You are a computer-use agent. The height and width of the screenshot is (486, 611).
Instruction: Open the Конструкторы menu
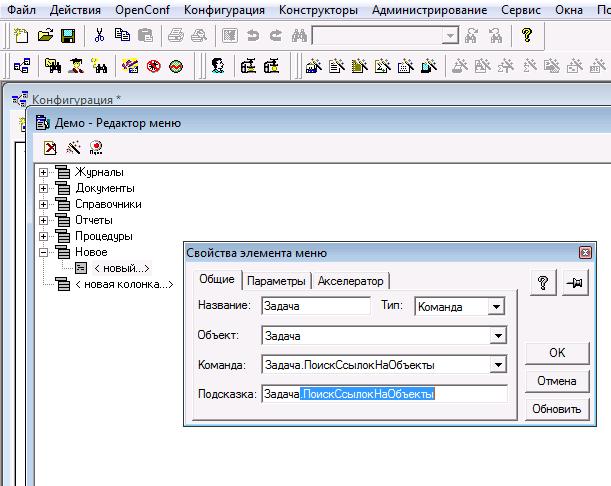(318, 10)
